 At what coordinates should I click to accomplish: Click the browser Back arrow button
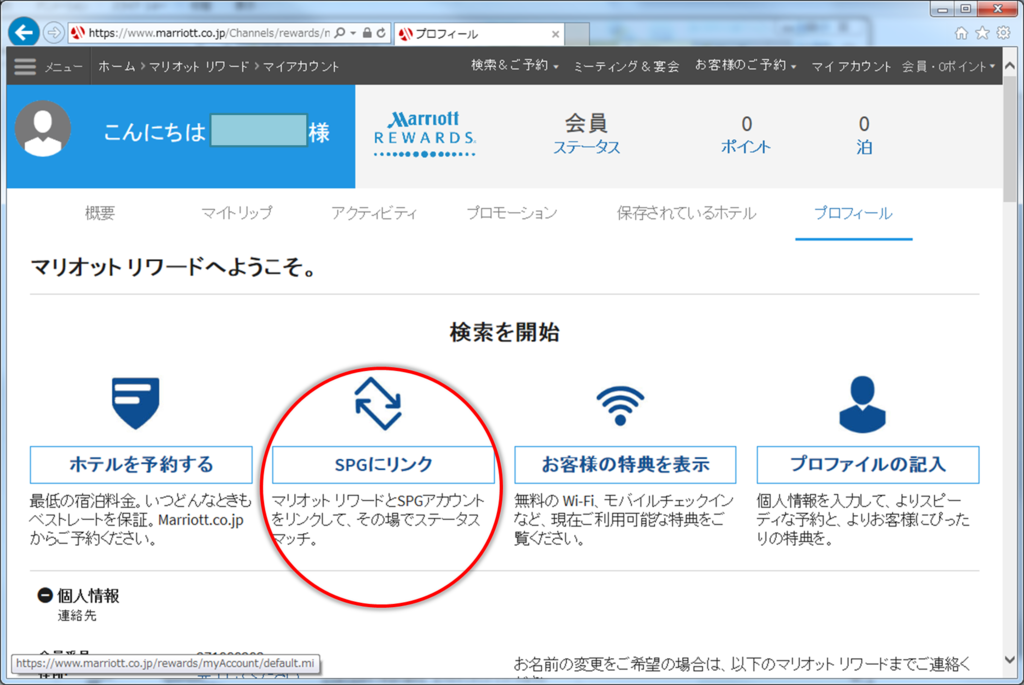tap(24, 32)
